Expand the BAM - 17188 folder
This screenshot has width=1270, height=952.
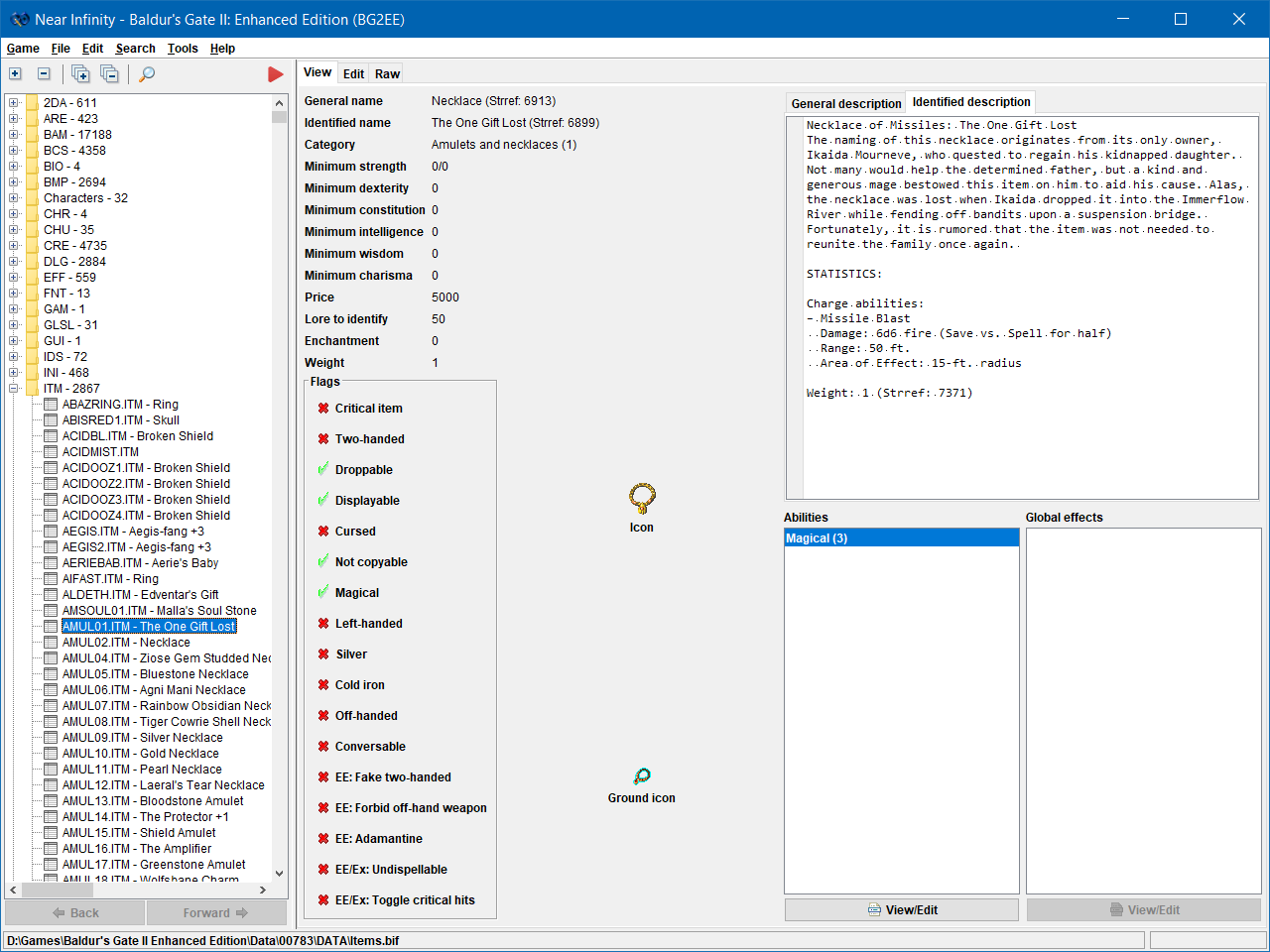pyautogui.click(x=14, y=135)
